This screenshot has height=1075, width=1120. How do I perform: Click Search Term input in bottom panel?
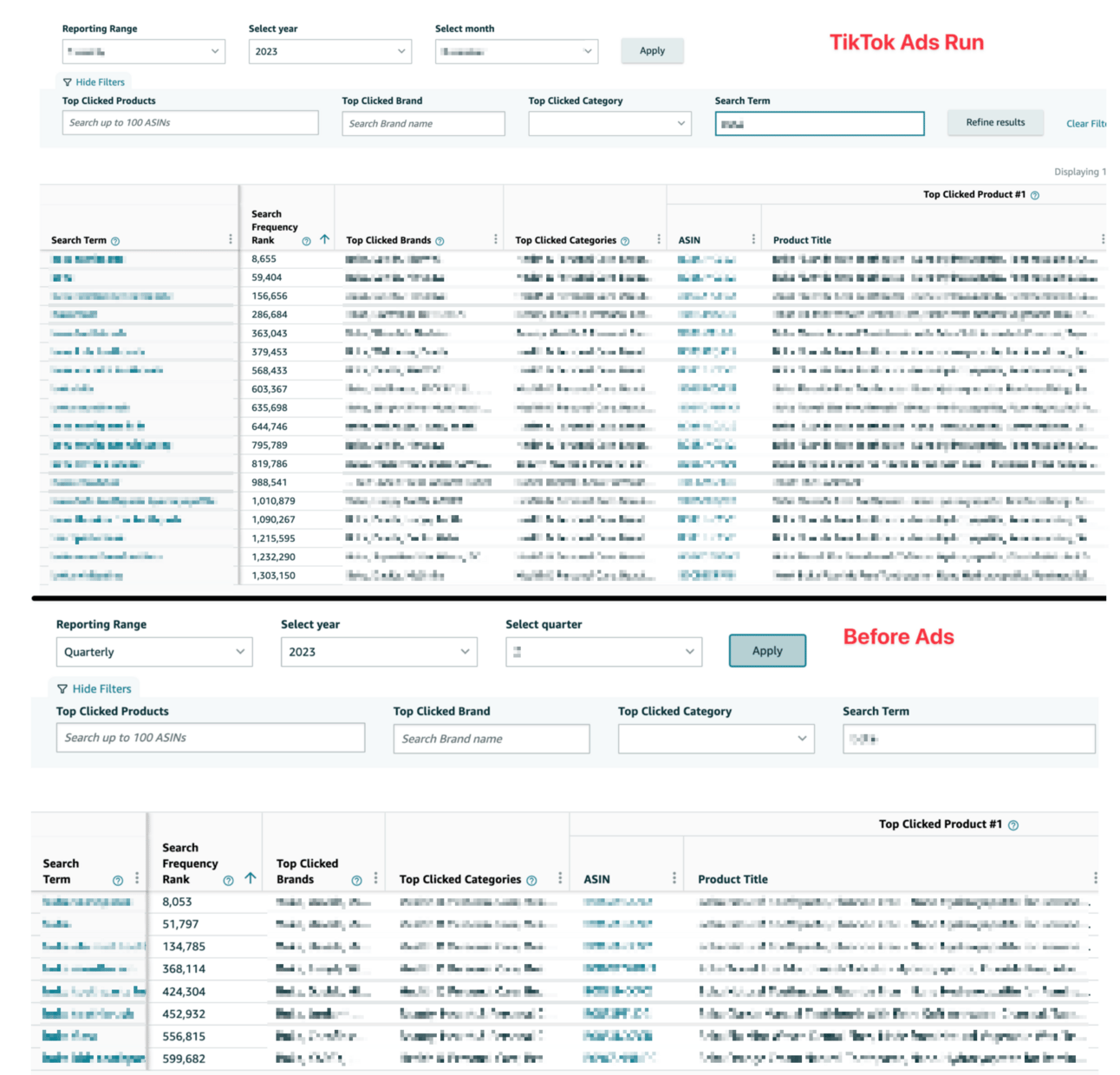tap(969, 739)
